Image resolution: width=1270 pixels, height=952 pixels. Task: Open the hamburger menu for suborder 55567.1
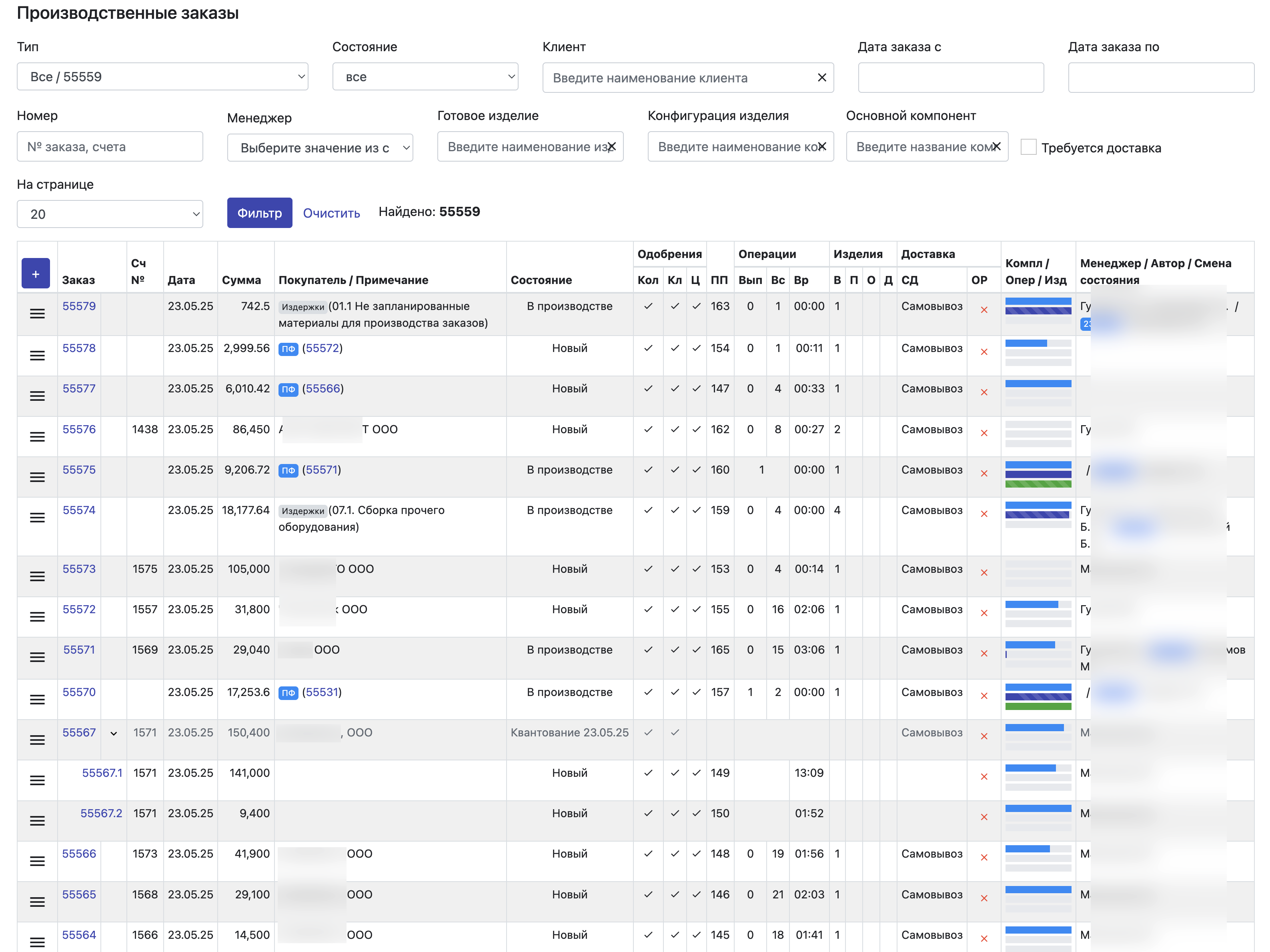click(37, 780)
